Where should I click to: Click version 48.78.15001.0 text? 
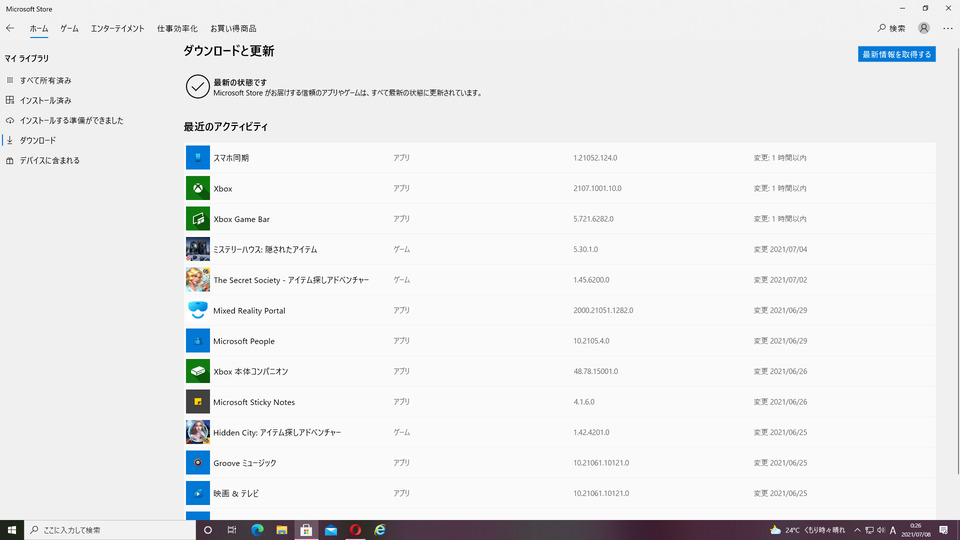(x=596, y=371)
